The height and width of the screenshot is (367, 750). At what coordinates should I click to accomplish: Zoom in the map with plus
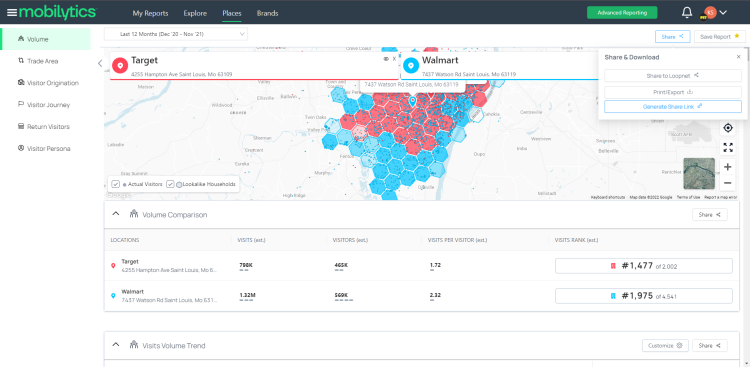tap(728, 167)
